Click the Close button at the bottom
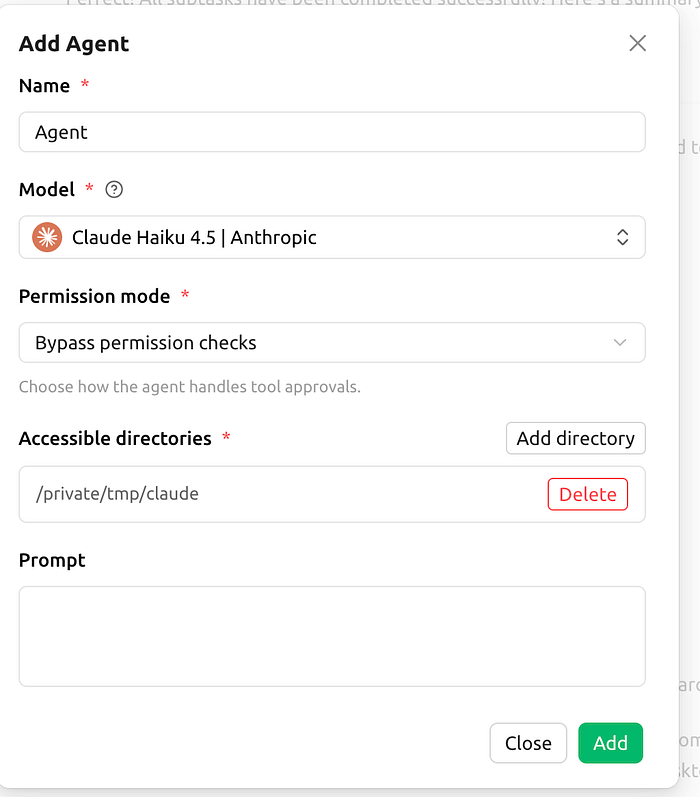This screenshot has height=797, width=700. [528, 743]
